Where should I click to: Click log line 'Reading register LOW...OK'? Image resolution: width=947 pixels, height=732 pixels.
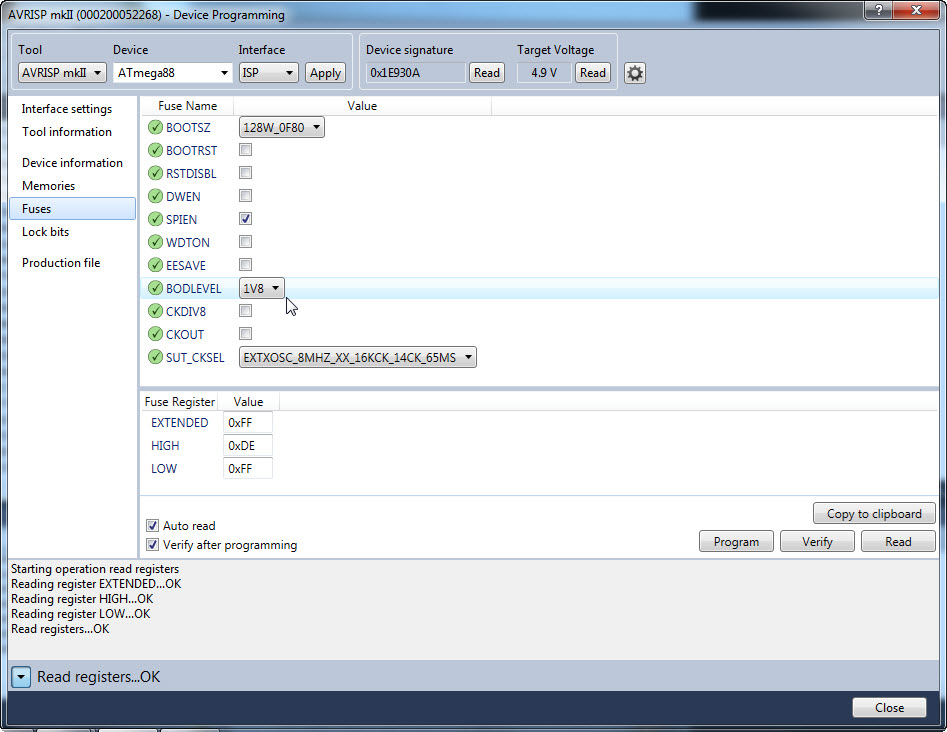(80, 614)
